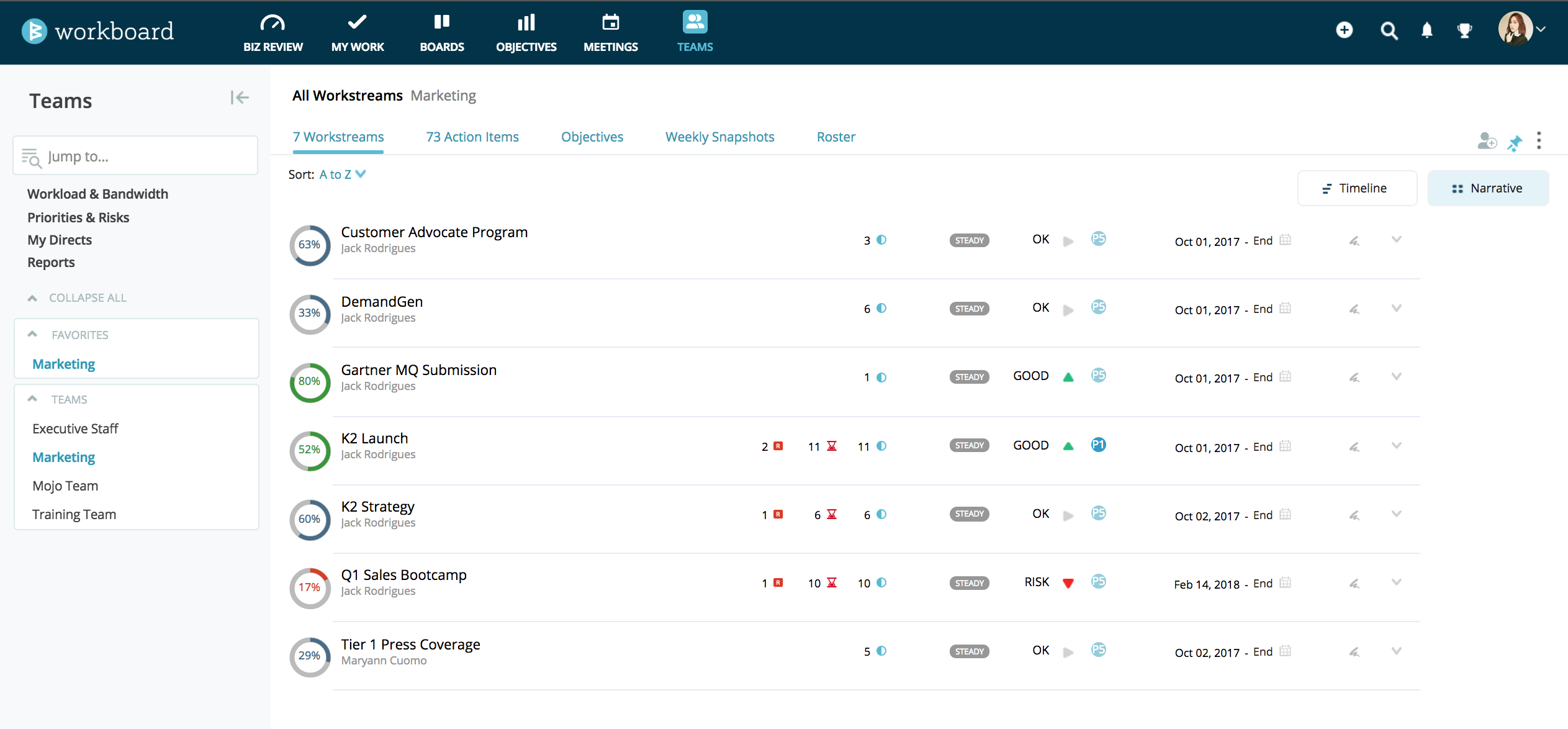Open Workload & Bandwidth link
Viewport: 1568px width, 729px height.
tap(97, 194)
